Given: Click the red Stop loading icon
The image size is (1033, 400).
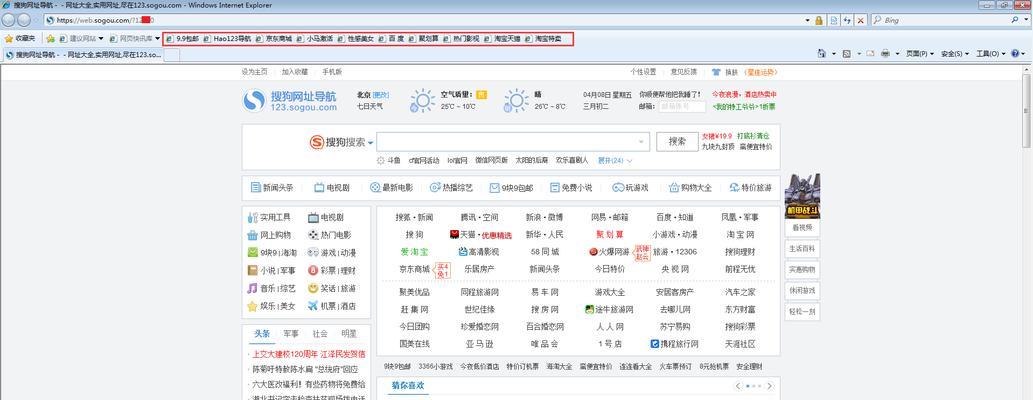Looking at the screenshot, I should pos(860,20).
